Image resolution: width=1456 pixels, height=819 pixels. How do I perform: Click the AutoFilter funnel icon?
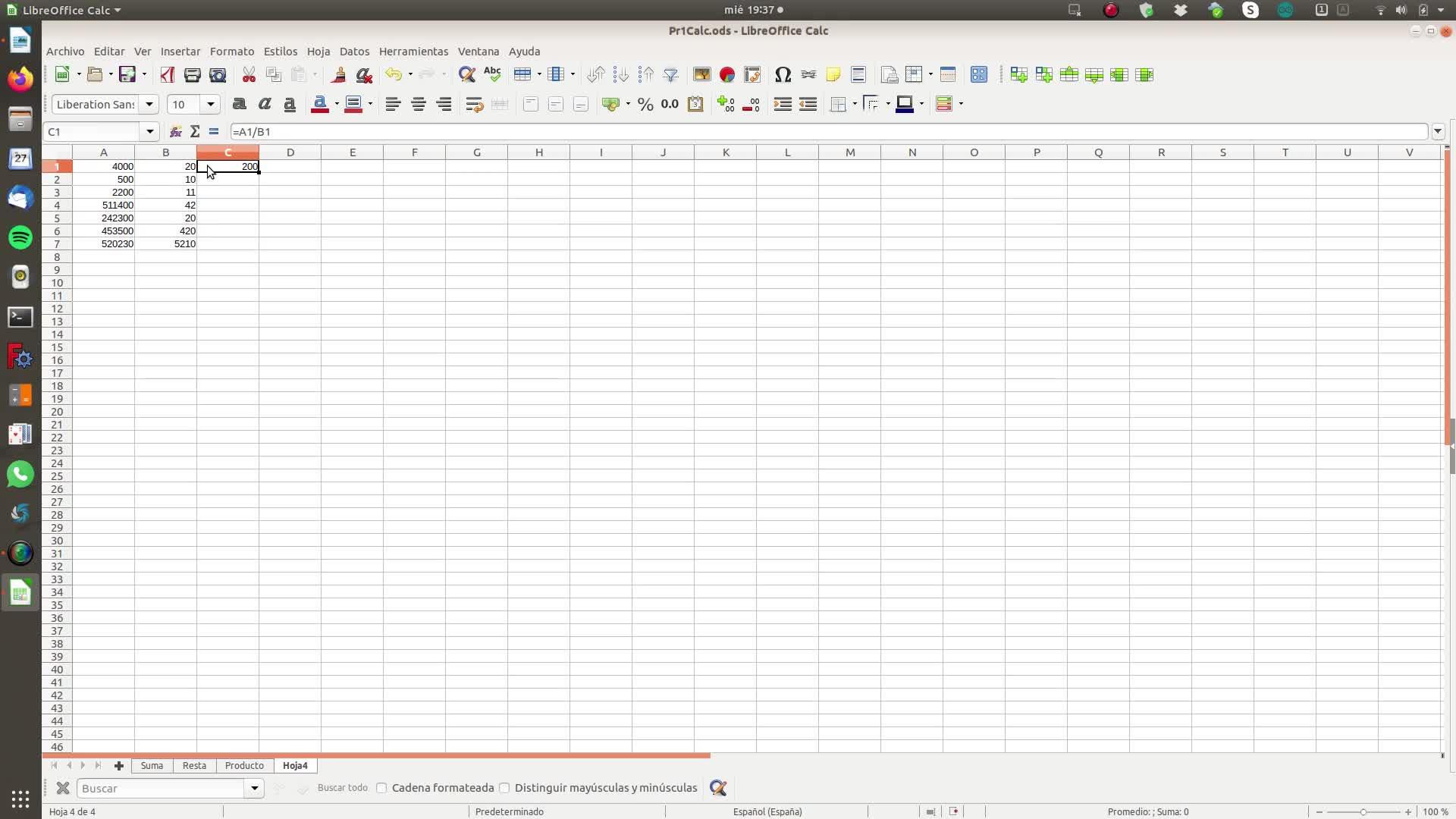tap(671, 74)
